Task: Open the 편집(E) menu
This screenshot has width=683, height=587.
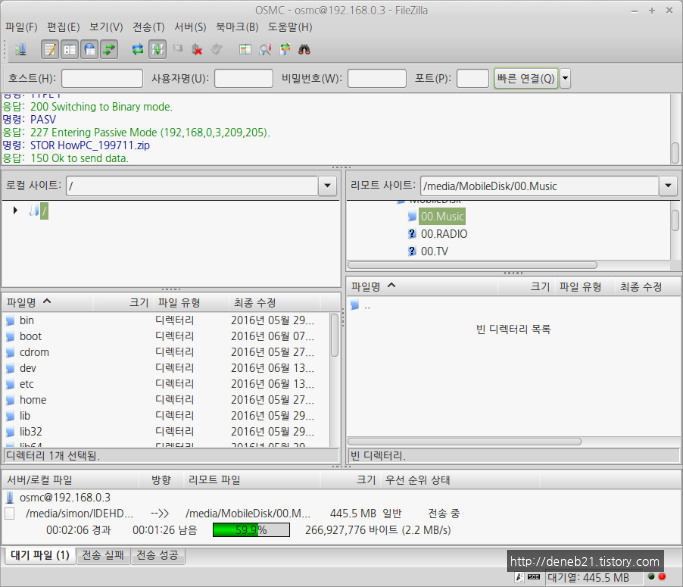Action: (63, 27)
